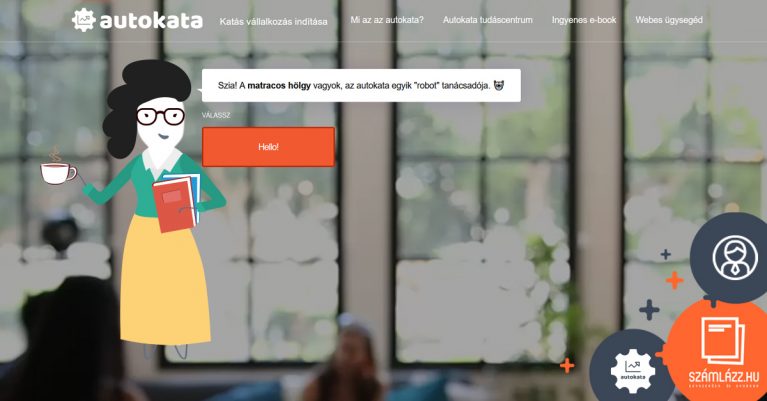Open Katás vállalkozás indítása menu item
The width and height of the screenshot is (767, 401).
click(273, 22)
